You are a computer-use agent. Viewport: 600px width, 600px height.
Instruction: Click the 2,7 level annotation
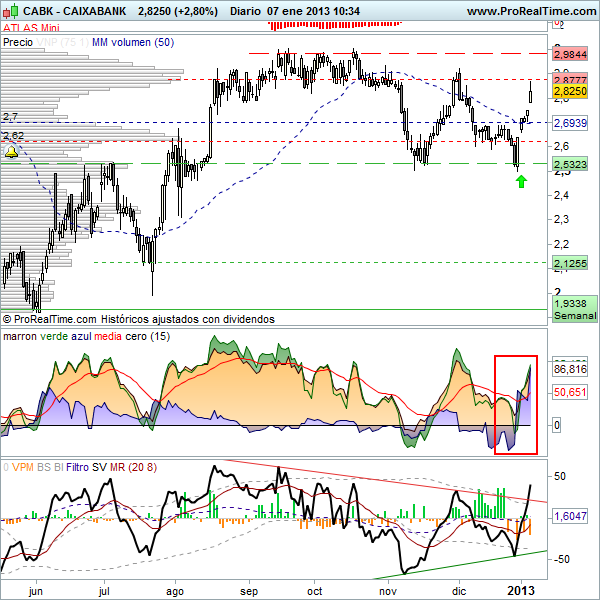coord(10,116)
